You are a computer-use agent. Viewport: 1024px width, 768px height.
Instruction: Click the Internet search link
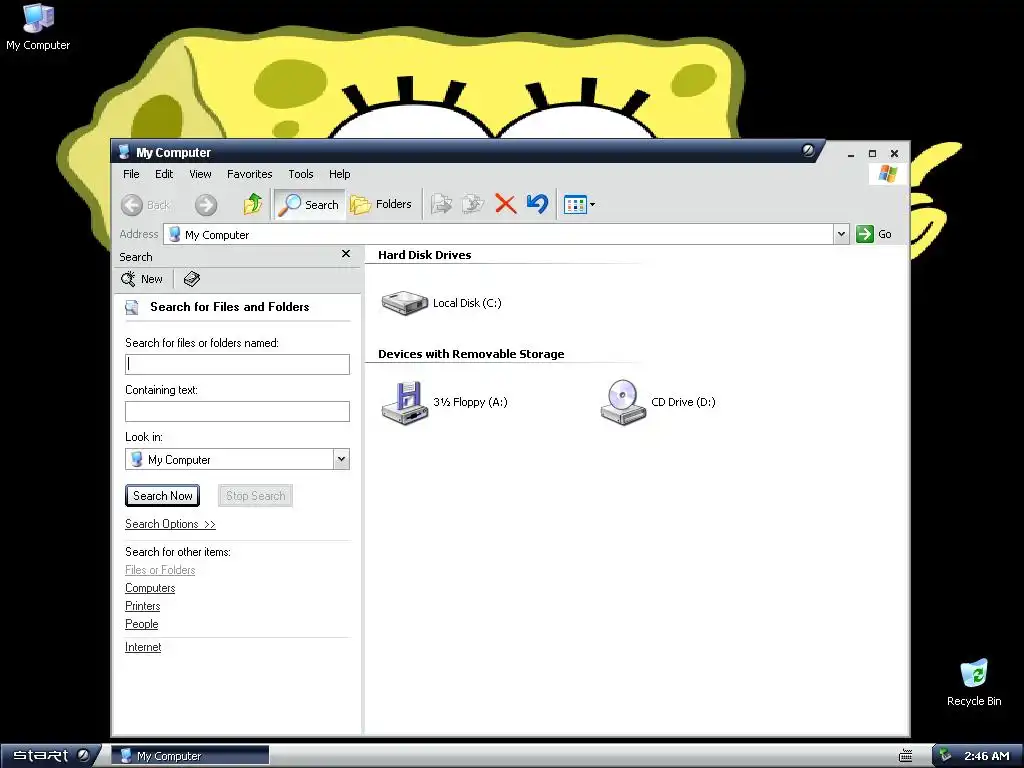coord(143,647)
